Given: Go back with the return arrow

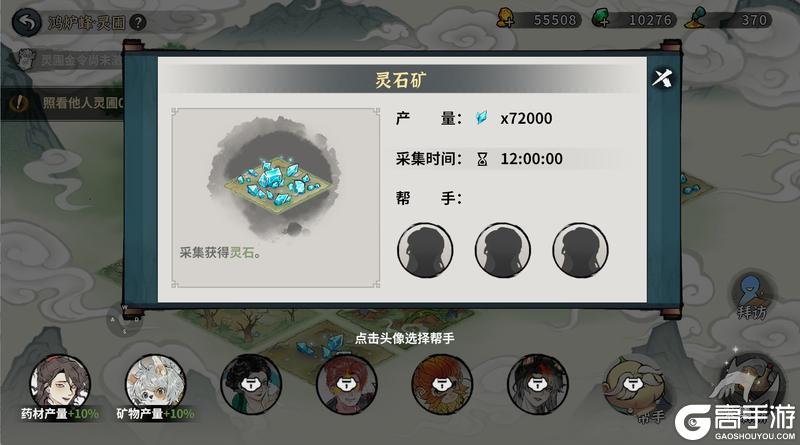Looking at the screenshot, I should tap(26, 22).
